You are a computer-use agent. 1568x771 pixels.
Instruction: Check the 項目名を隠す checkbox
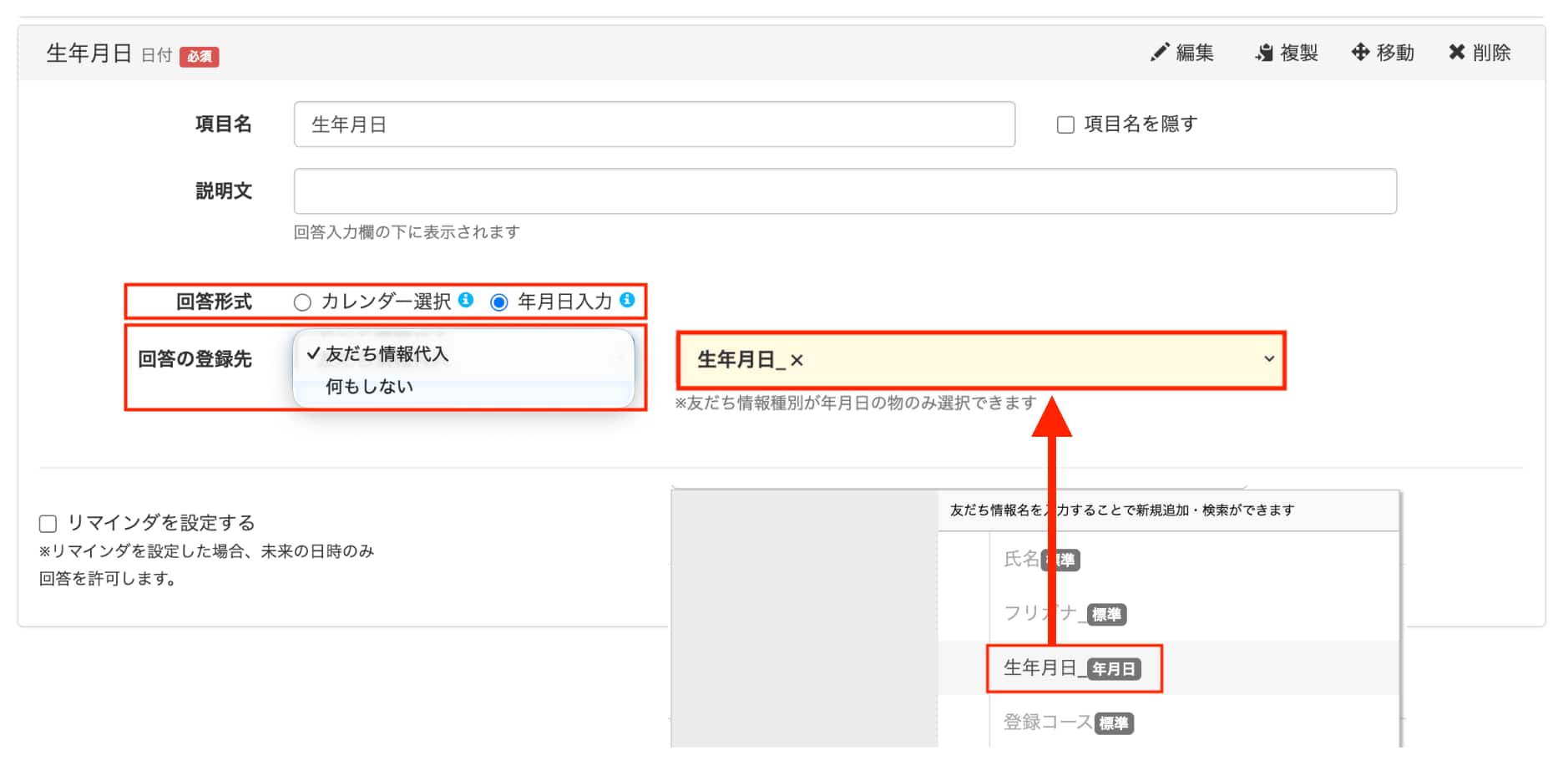coord(1065,124)
